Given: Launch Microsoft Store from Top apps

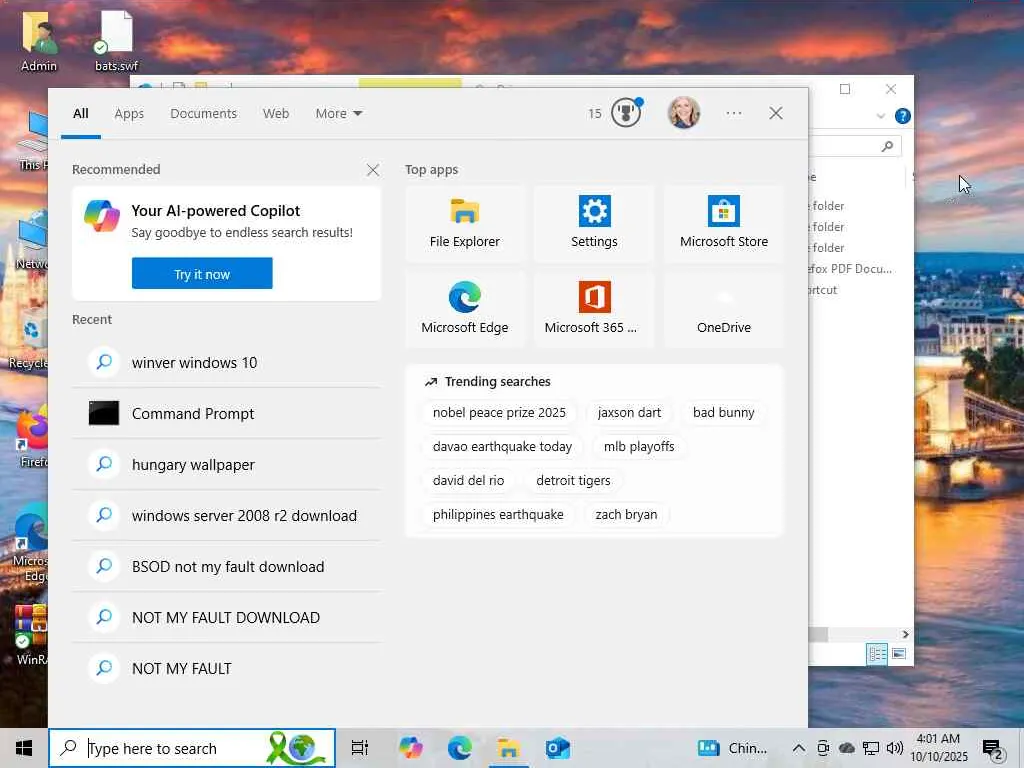Looking at the screenshot, I should click(x=724, y=223).
